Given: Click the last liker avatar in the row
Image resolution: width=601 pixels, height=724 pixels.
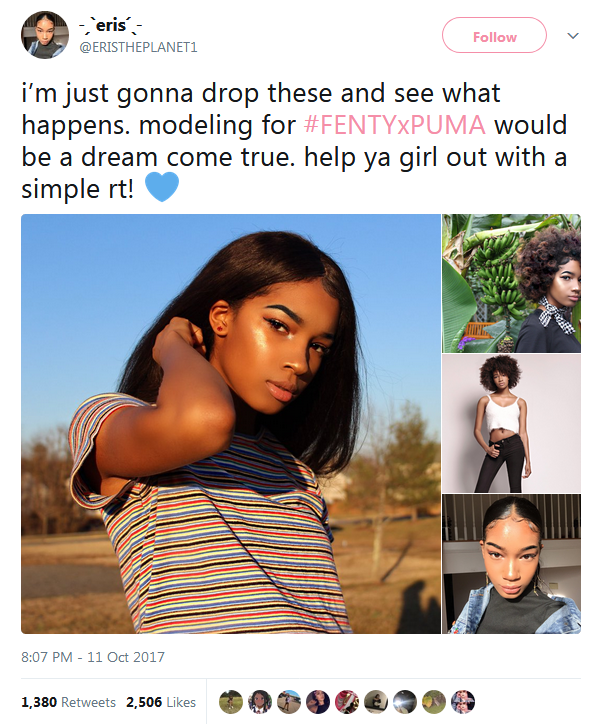Looking at the screenshot, I should 463,702.
